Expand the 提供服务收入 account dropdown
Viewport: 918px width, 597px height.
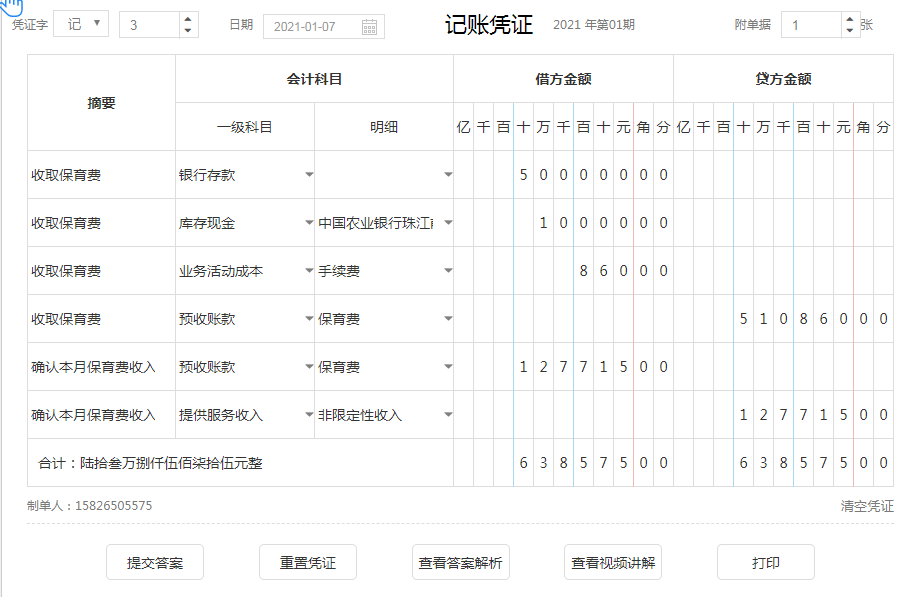coord(309,415)
